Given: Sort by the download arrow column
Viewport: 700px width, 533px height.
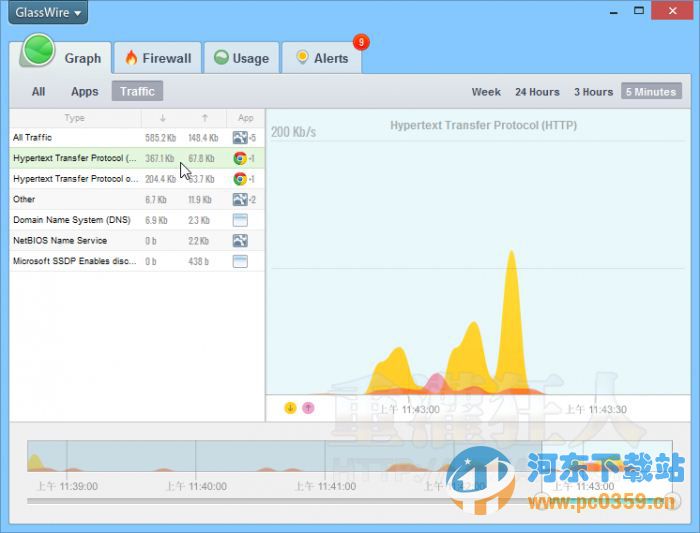Looking at the screenshot, I should pyautogui.click(x=162, y=118).
